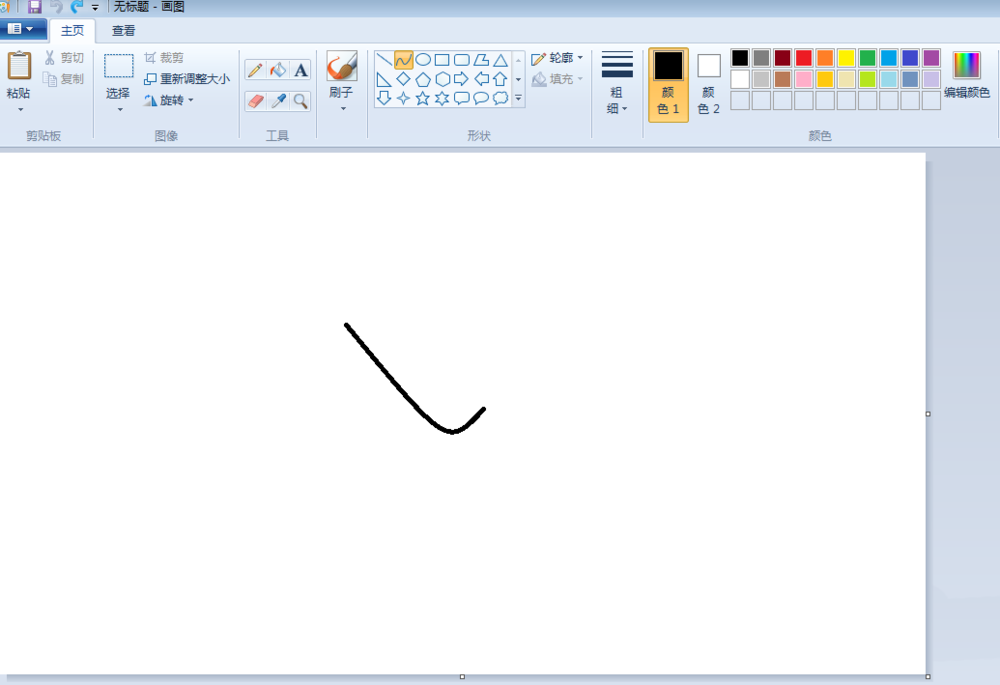The width and height of the screenshot is (1000, 685).
Task: Open the 主页 ribbon tab
Action: [72, 31]
